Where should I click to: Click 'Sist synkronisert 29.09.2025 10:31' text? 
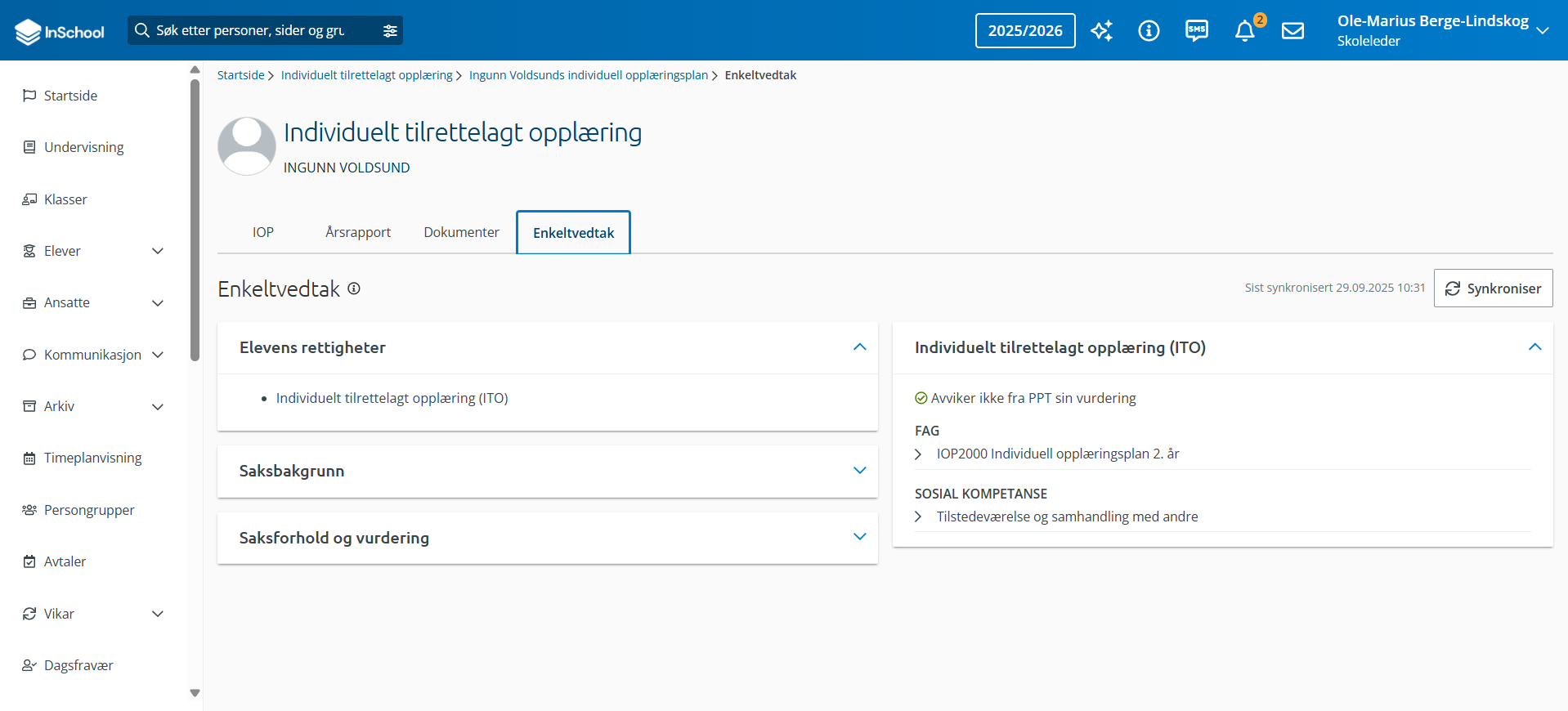pyautogui.click(x=1334, y=288)
